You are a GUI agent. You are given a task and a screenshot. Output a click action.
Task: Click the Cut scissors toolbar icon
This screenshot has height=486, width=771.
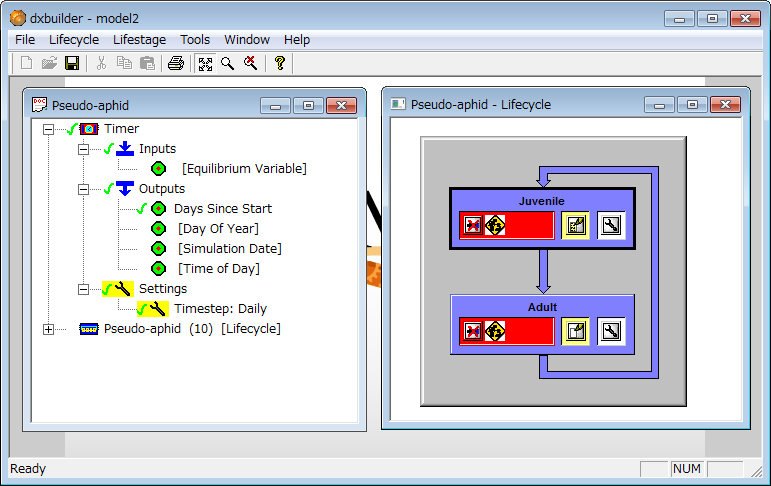tap(101, 63)
